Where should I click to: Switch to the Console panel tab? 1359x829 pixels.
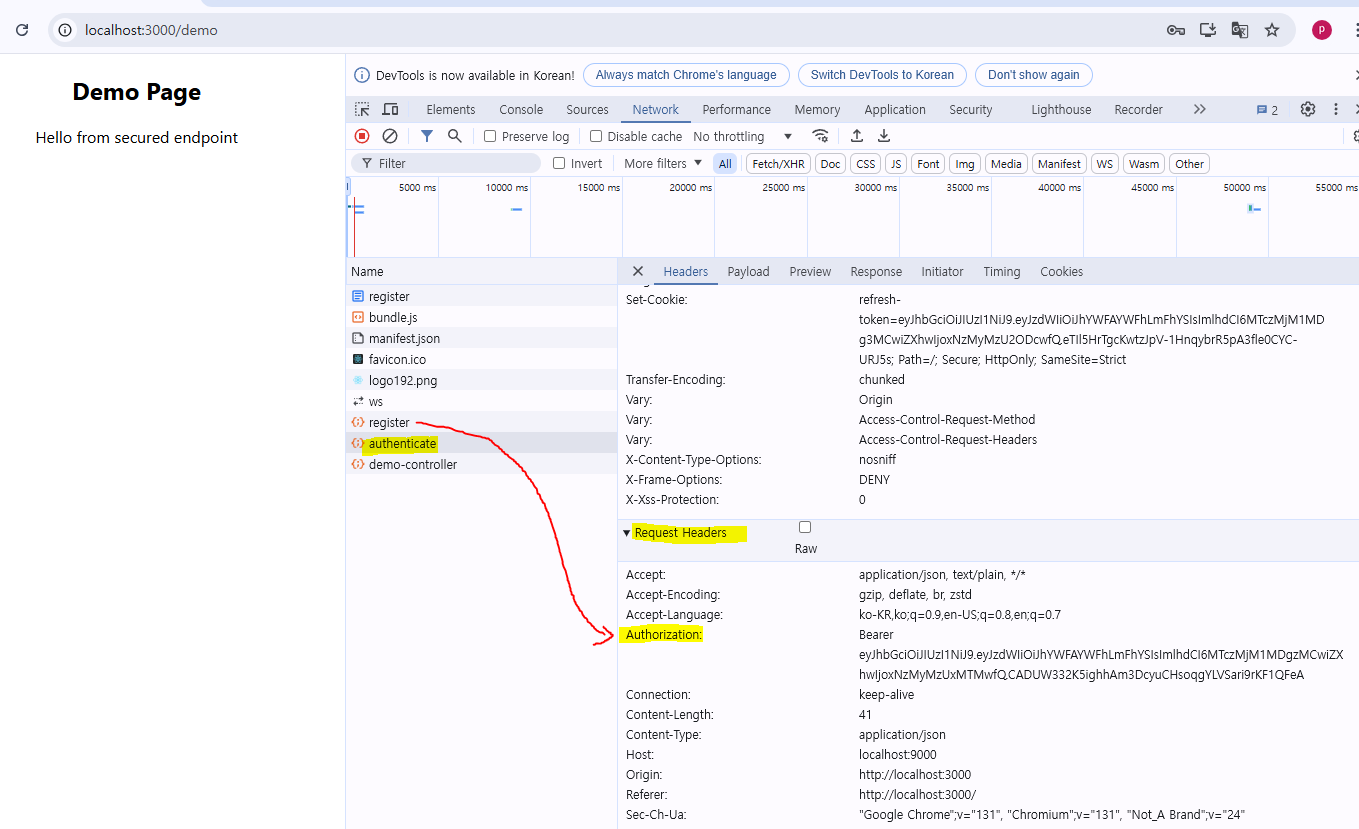coord(521,110)
